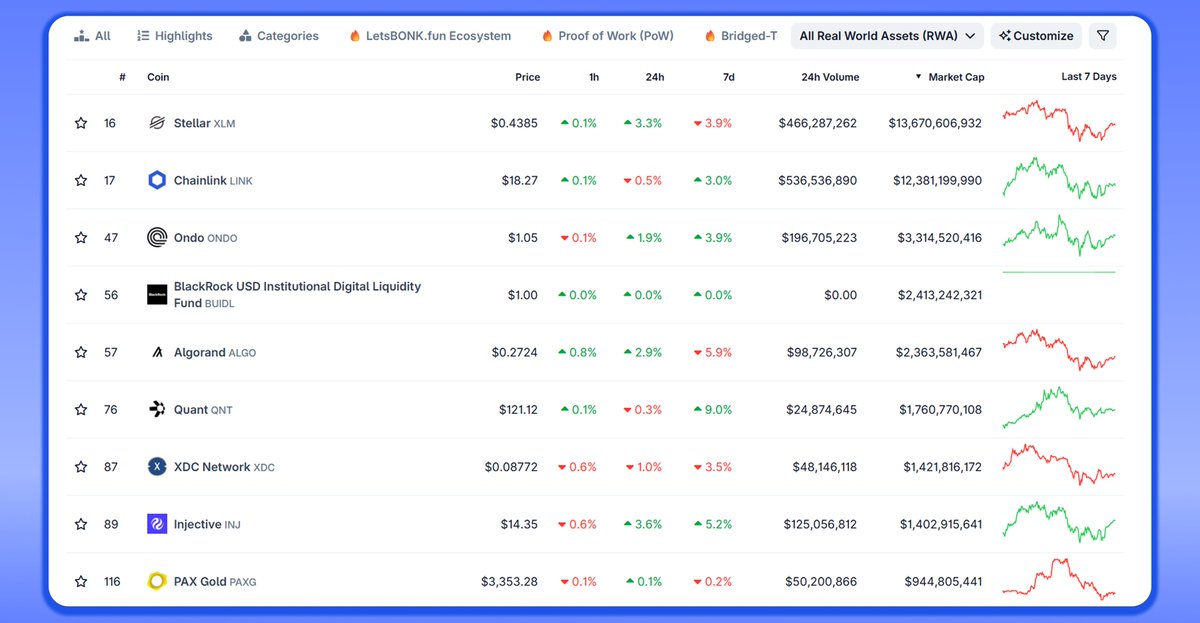Click flame icon beside Proof of Work
Screen dimensions: 1200x623
pyautogui.click(x=547, y=36)
